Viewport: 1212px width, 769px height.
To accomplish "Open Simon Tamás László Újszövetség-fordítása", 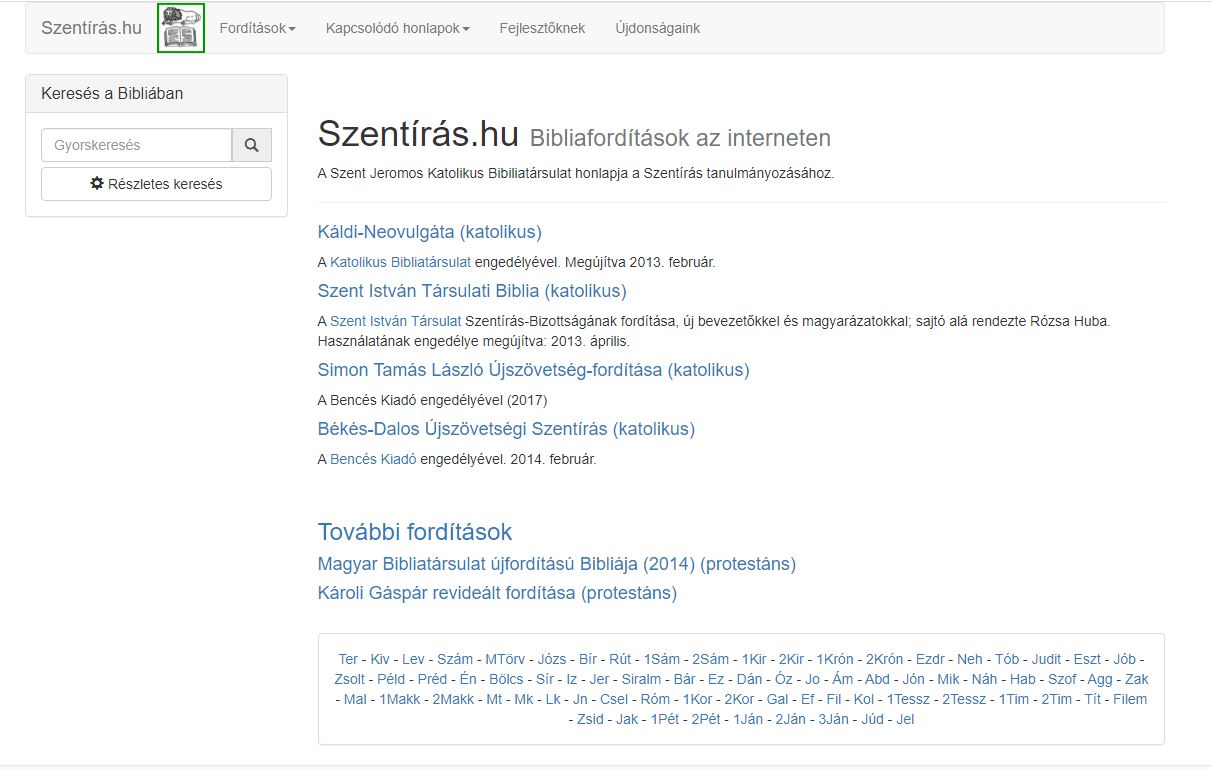I will coord(533,370).
